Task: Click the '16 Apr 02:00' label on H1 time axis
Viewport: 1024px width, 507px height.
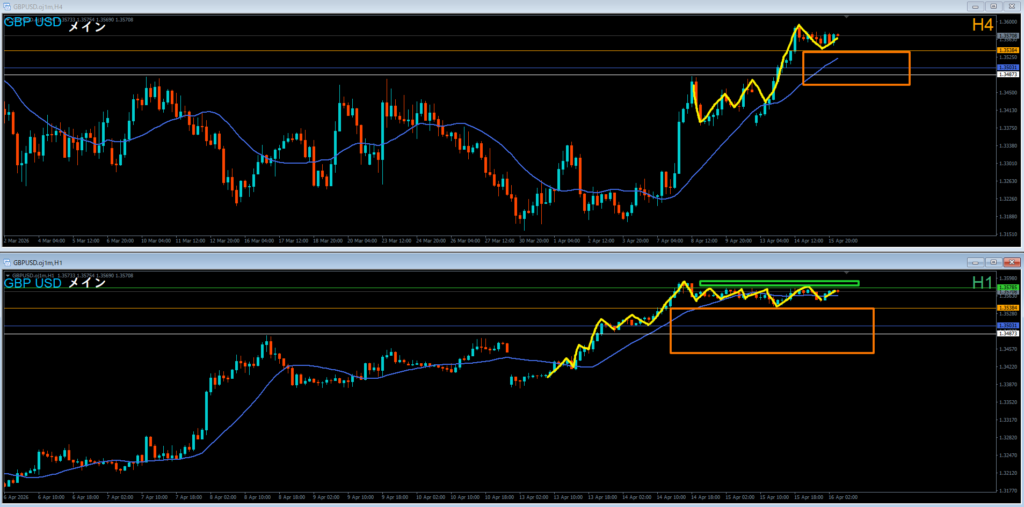Action: pos(843,497)
